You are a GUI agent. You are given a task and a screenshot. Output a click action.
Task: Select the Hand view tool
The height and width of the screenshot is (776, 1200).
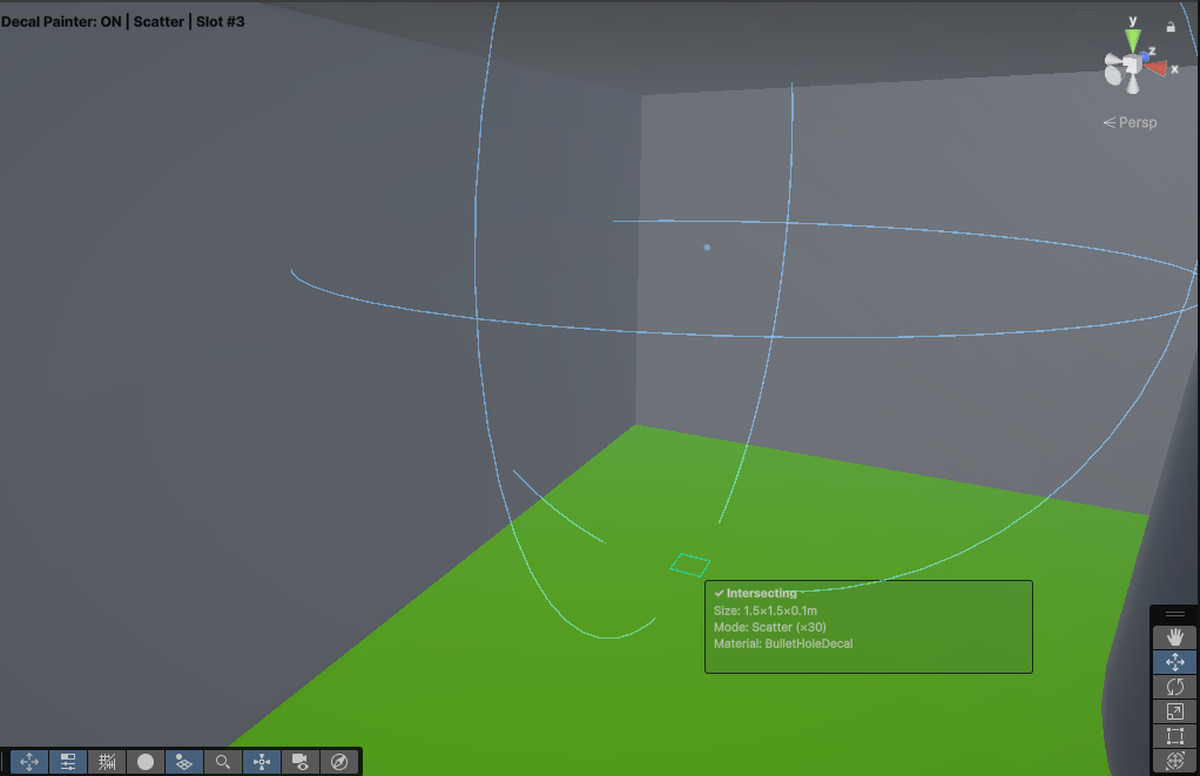[1175, 636]
